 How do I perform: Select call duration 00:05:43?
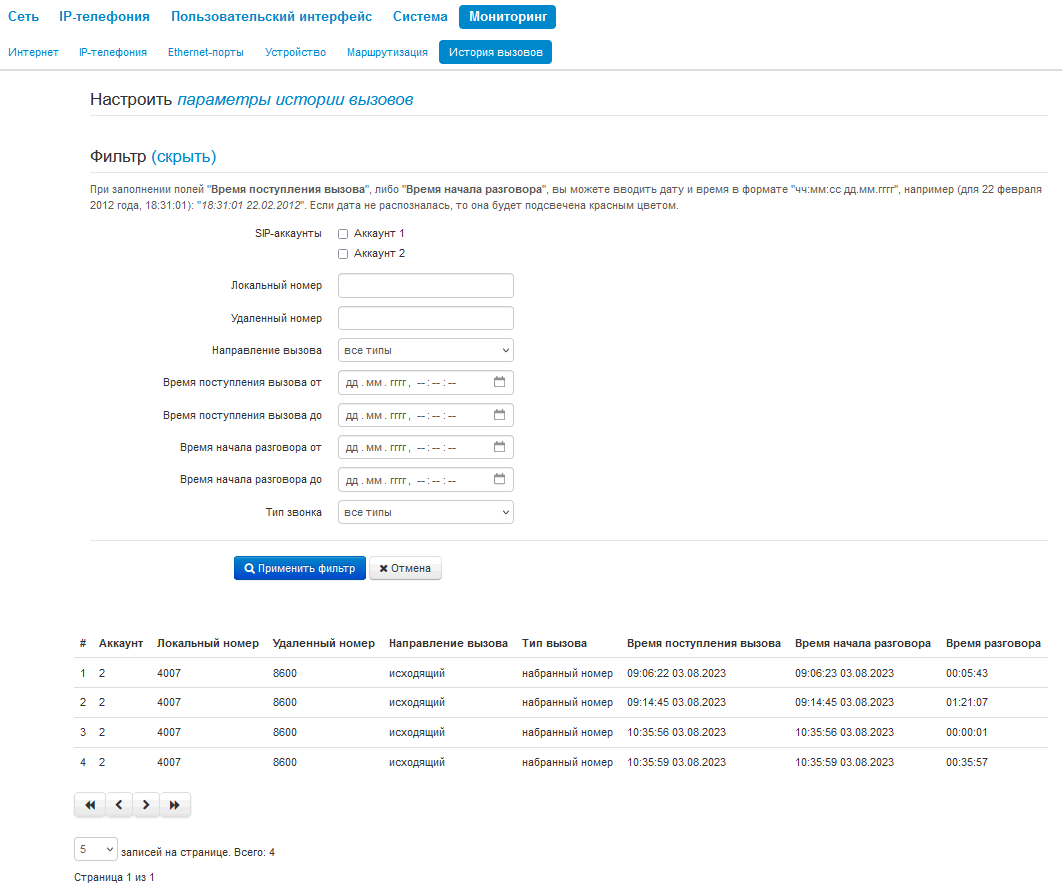967,673
